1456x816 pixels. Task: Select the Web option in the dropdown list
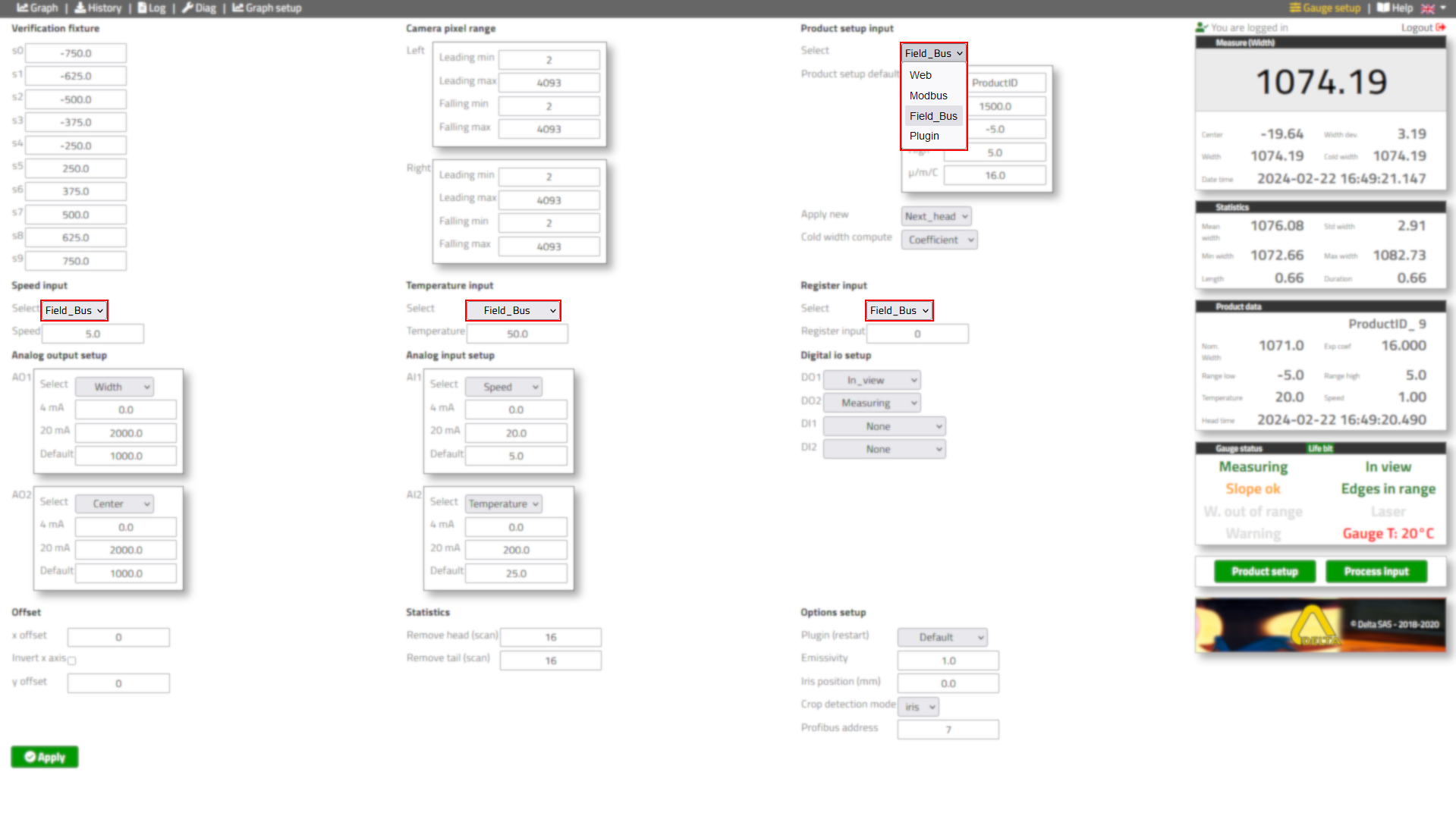click(x=920, y=75)
